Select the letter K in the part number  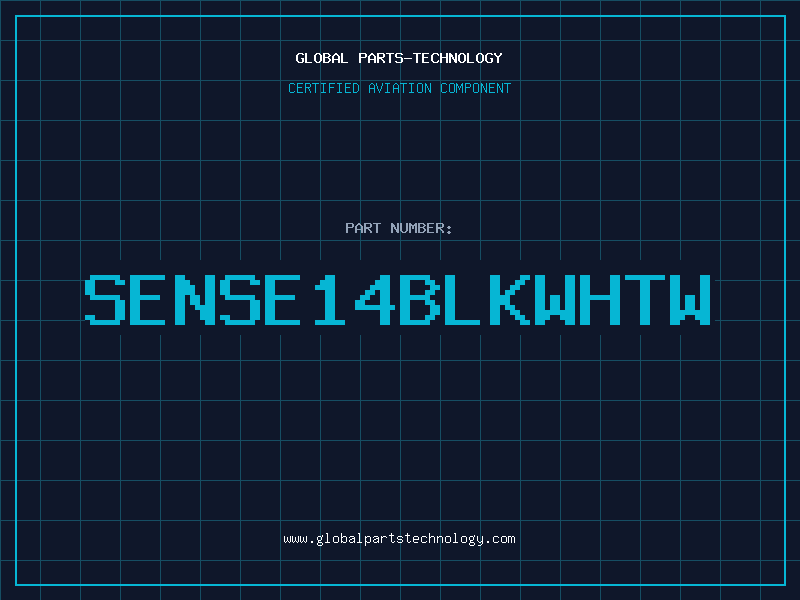pos(510,299)
